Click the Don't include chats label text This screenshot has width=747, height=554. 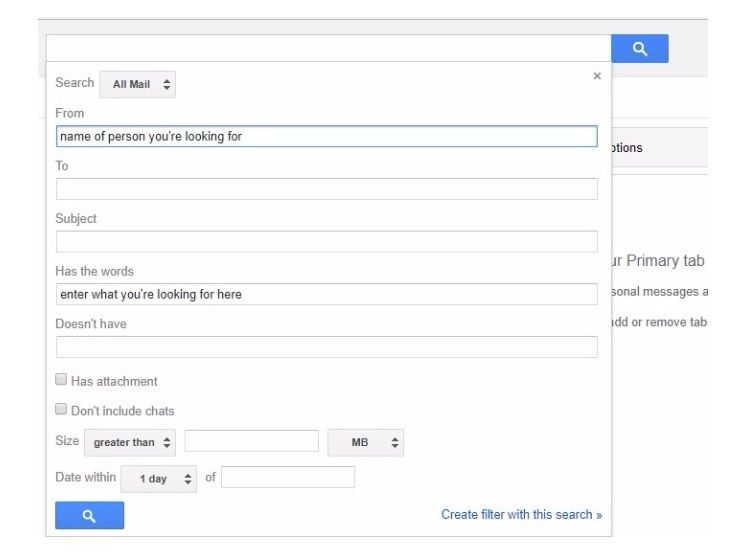tap(122, 411)
